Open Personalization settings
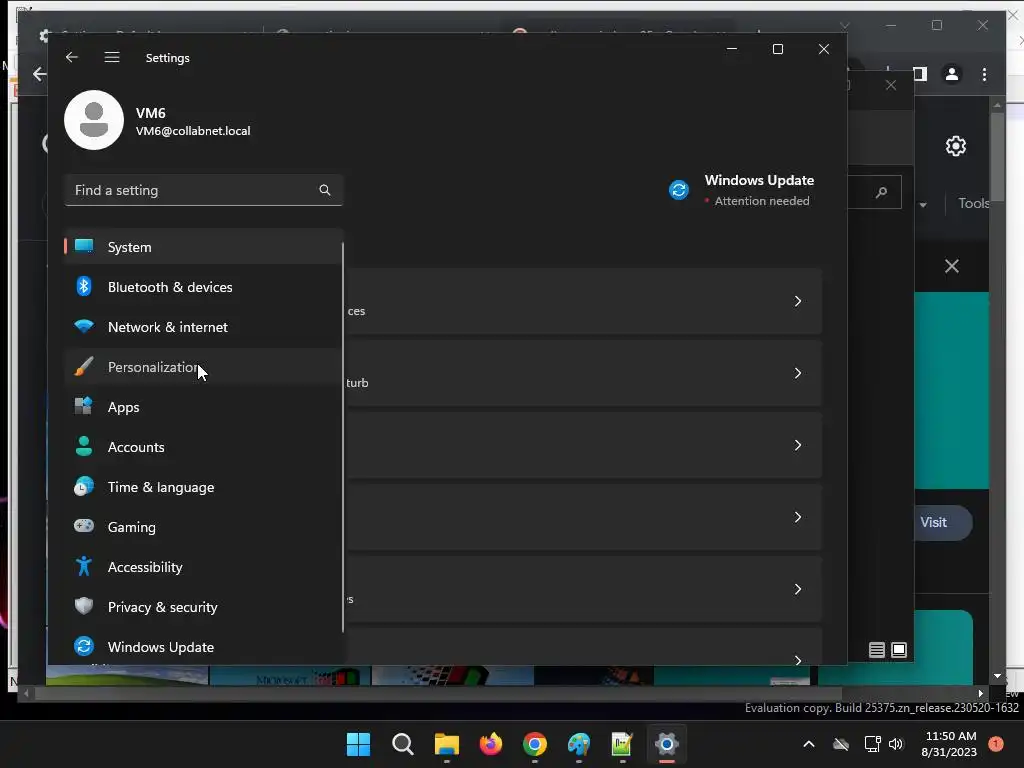The height and width of the screenshot is (768, 1024). 202,367
